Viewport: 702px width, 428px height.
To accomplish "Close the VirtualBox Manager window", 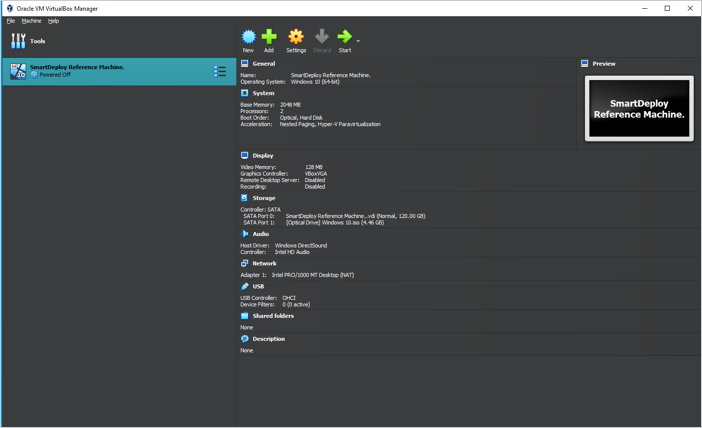I will tap(690, 9).
